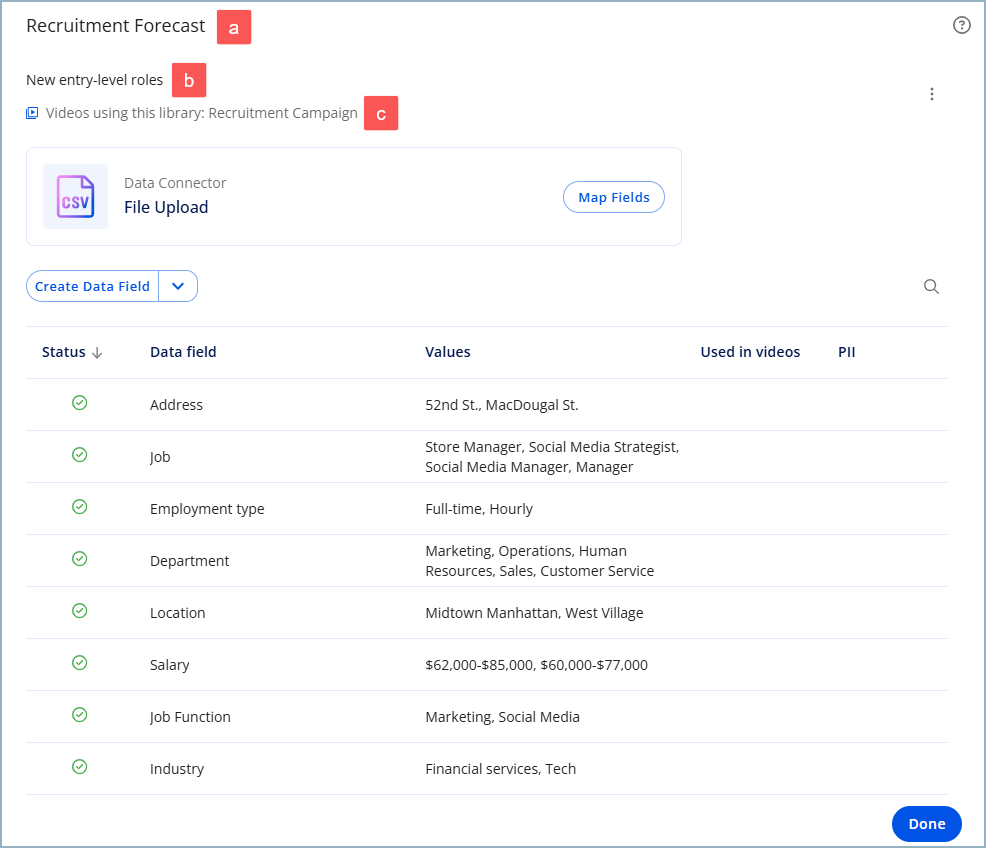986x848 pixels.
Task: Select the Employment type data field
Action: pos(207,509)
